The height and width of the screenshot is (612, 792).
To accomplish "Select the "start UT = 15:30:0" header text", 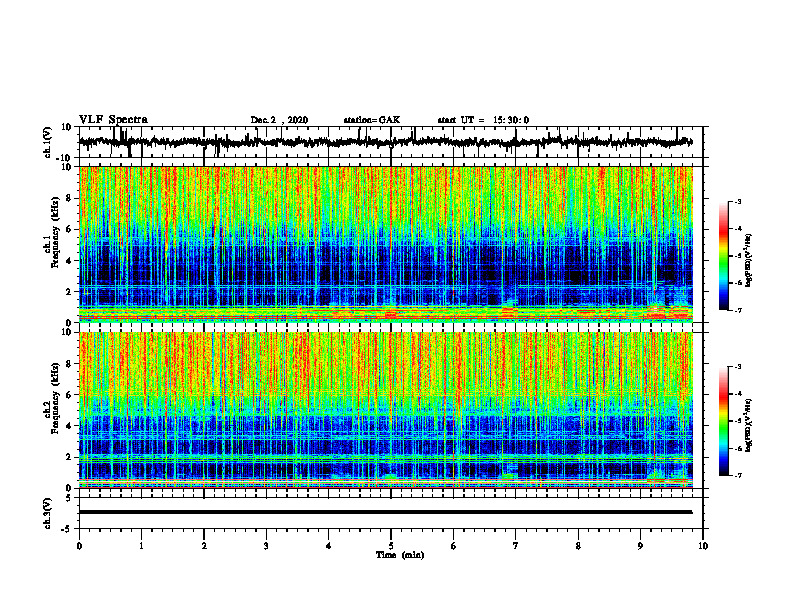I will point(483,120).
